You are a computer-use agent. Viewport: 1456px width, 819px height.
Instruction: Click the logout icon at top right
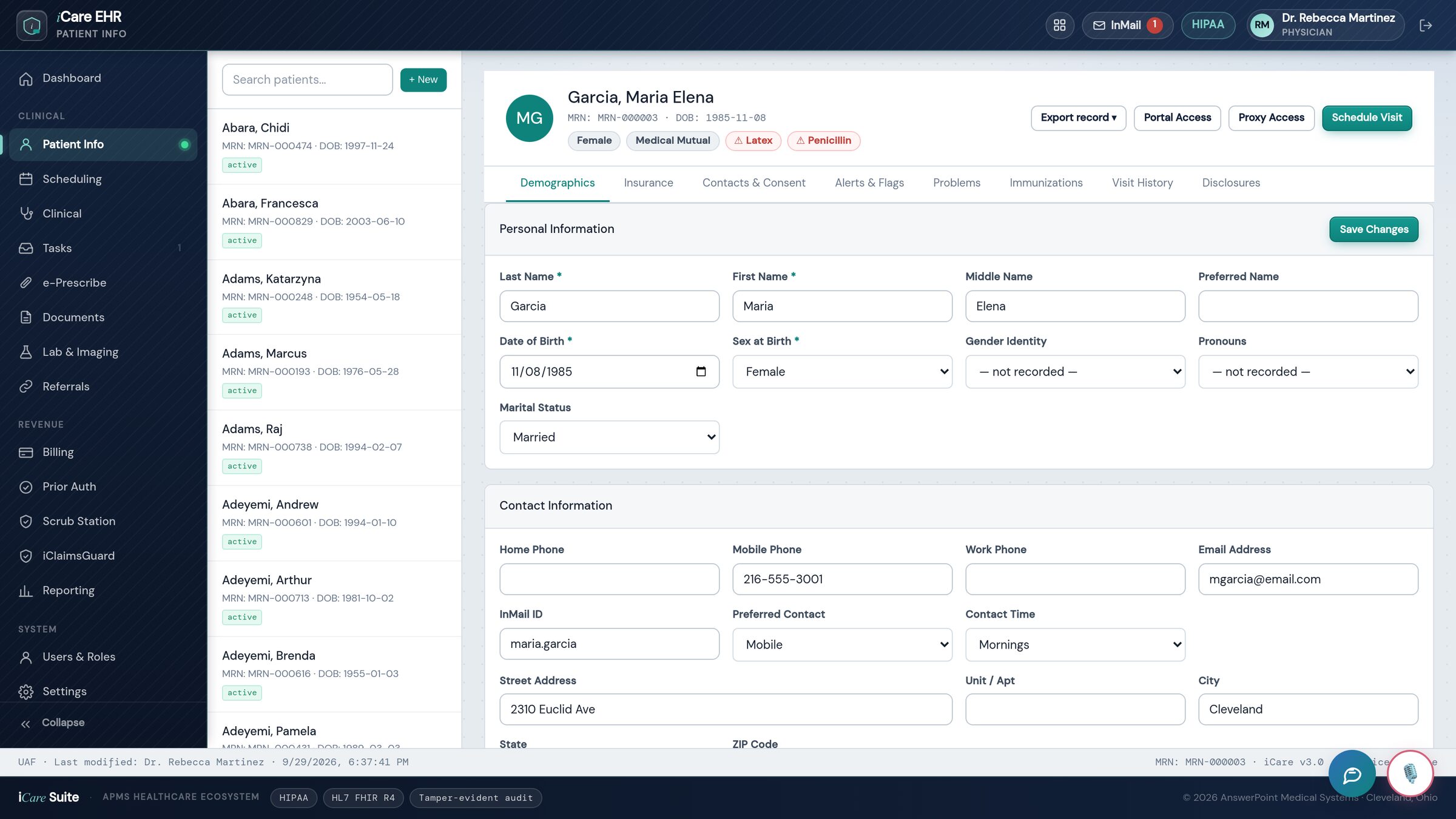point(1425,25)
